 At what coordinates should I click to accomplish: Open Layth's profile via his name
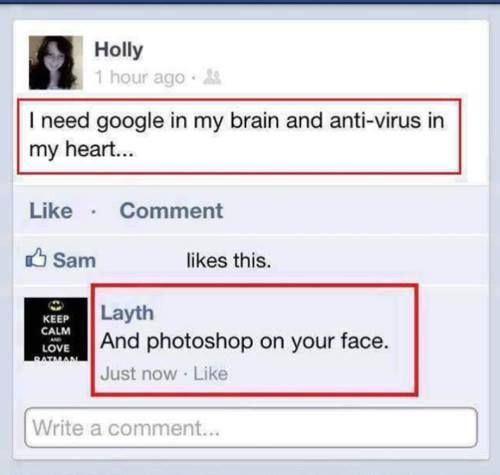pyautogui.click(x=127, y=313)
